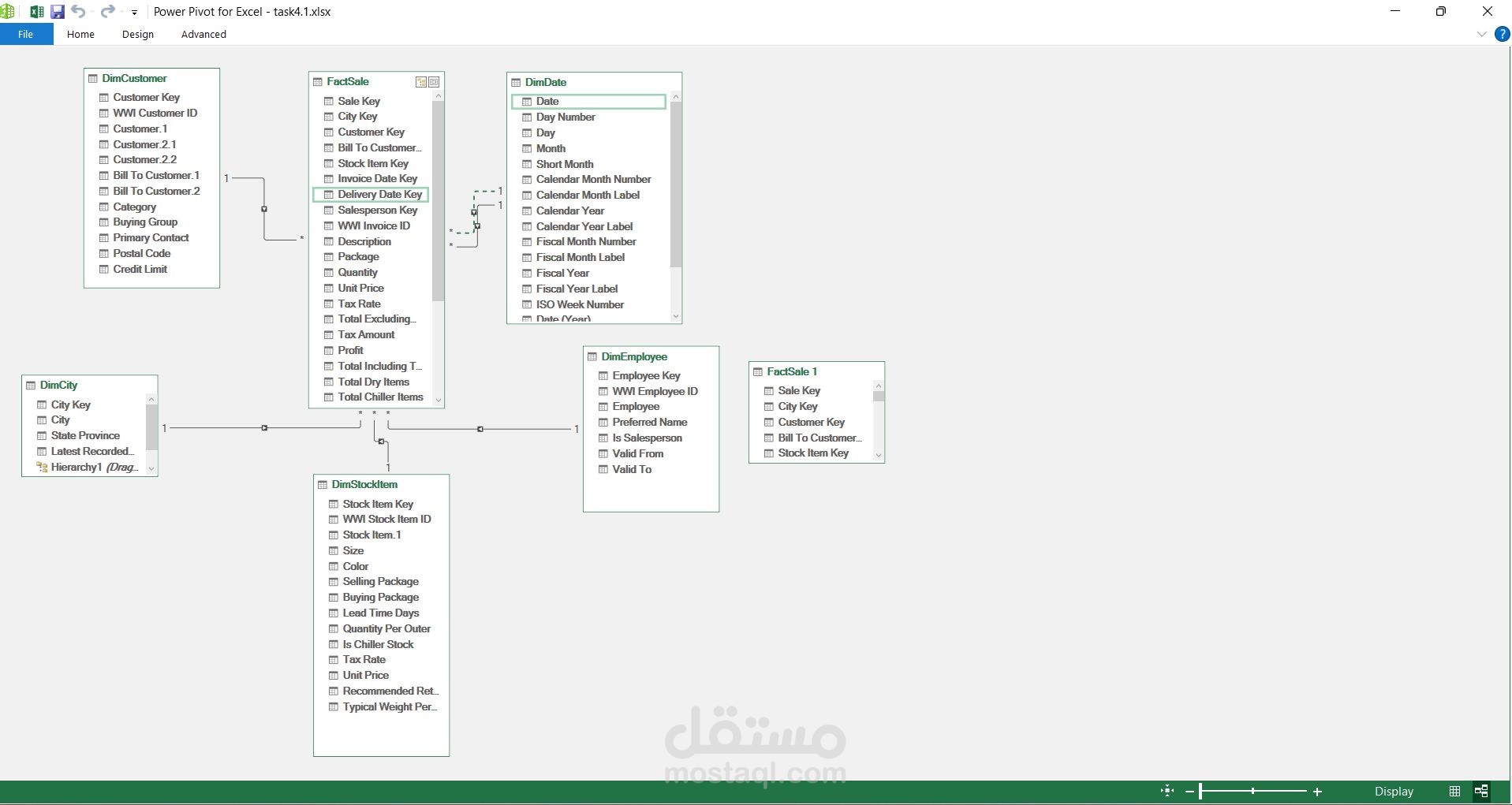Select Is Chiller Stock in DimStockItem
Viewport: 1512px width, 805px height.
coord(379,645)
